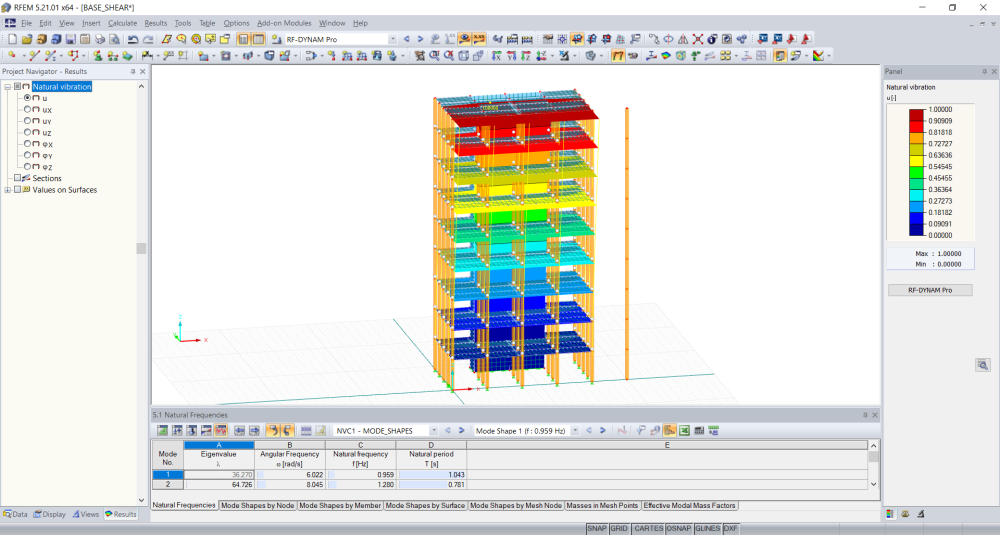The width and height of the screenshot is (1000, 535).
Task: Pin the Project Navigator panel
Action: click(x=133, y=71)
